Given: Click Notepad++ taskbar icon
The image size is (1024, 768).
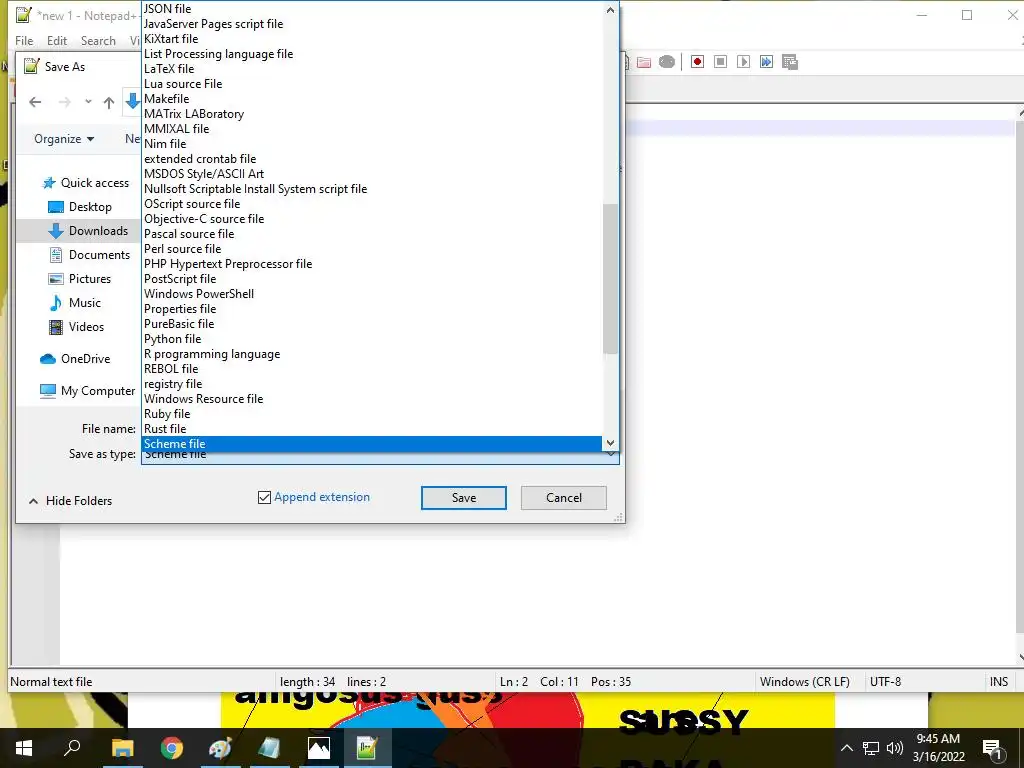Looking at the screenshot, I should pyautogui.click(x=367, y=748).
